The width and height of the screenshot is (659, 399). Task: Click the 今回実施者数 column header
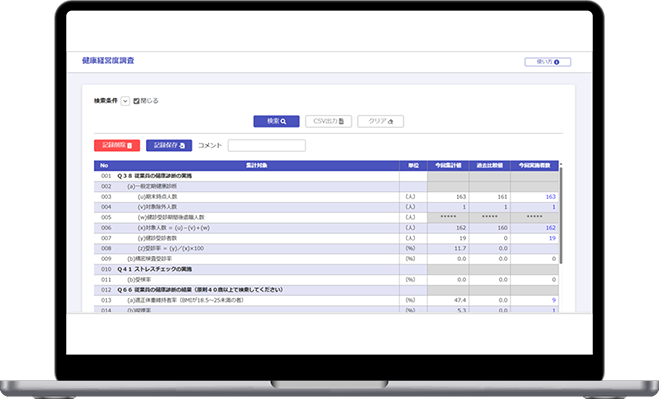coord(535,165)
